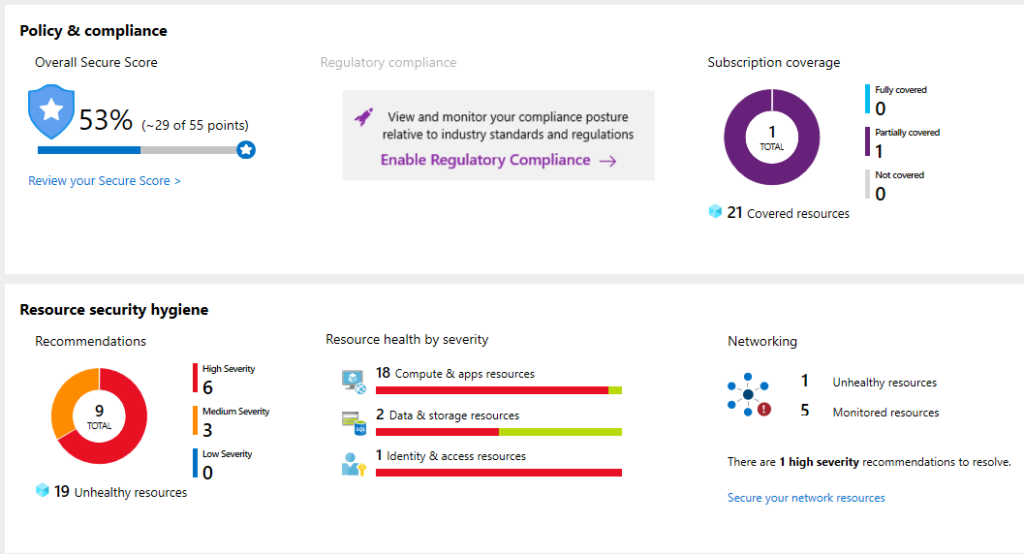The width and height of the screenshot is (1024, 554).
Task: Click the Compute & apps resources icon
Action: 355,380
